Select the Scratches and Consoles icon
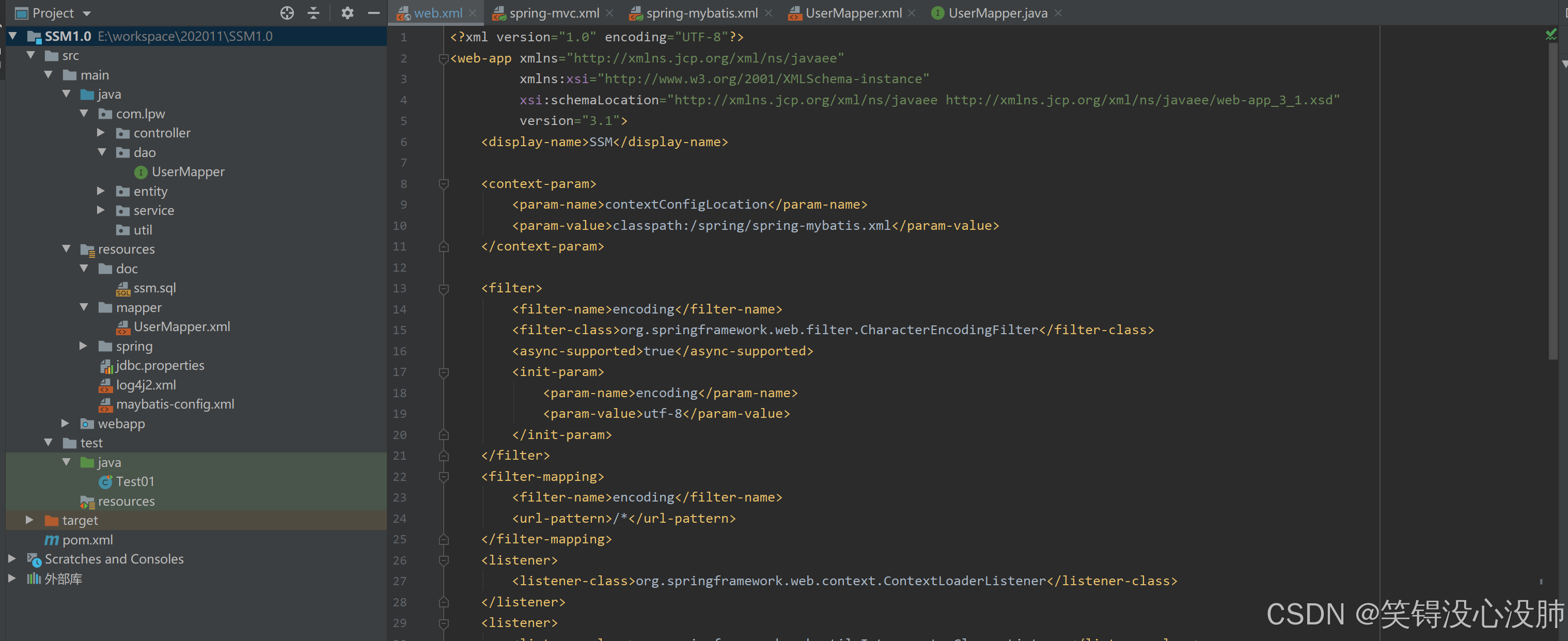Image resolution: width=1568 pixels, height=641 pixels. [x=34, y=559]
